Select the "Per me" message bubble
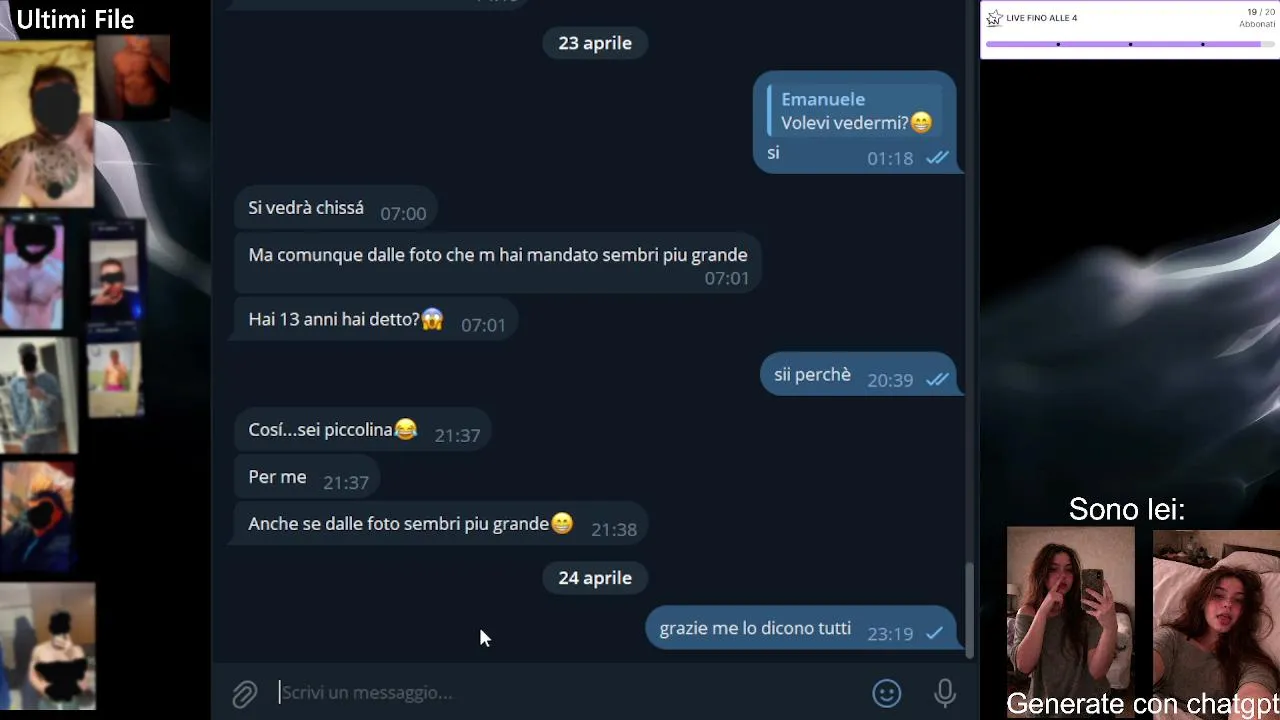The height and width of the screenshot is (720, 1280). click(x=307, y=478)
